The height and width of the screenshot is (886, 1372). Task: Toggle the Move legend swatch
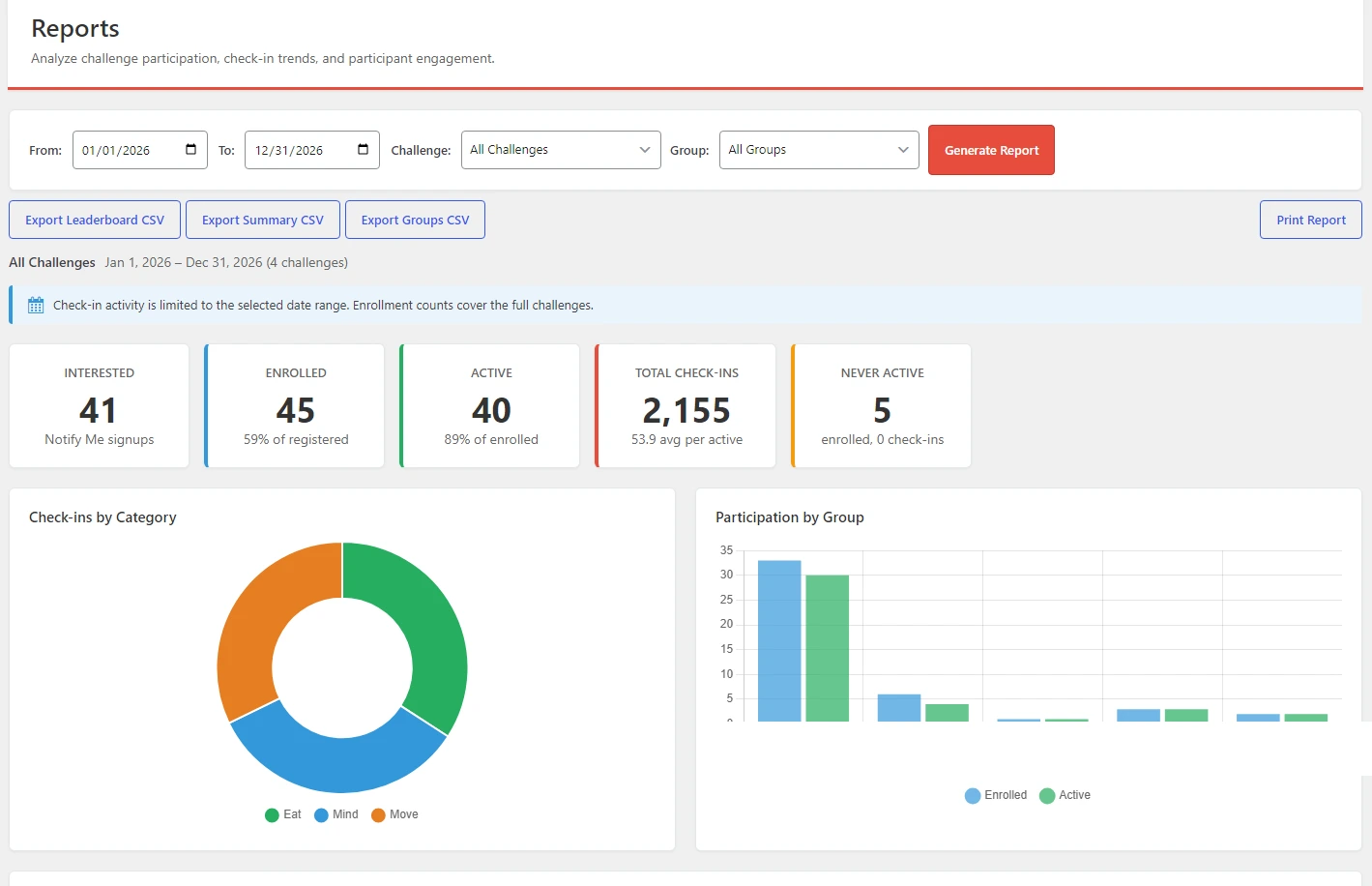coord(378,814)
